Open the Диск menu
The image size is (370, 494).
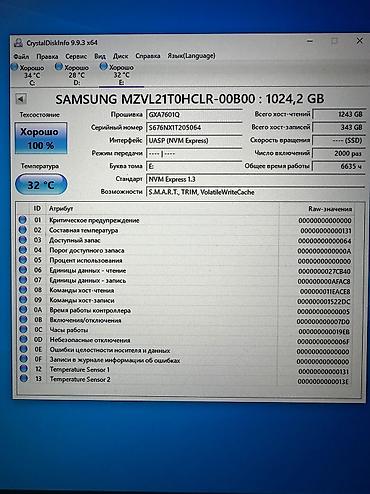coord(120,56)
